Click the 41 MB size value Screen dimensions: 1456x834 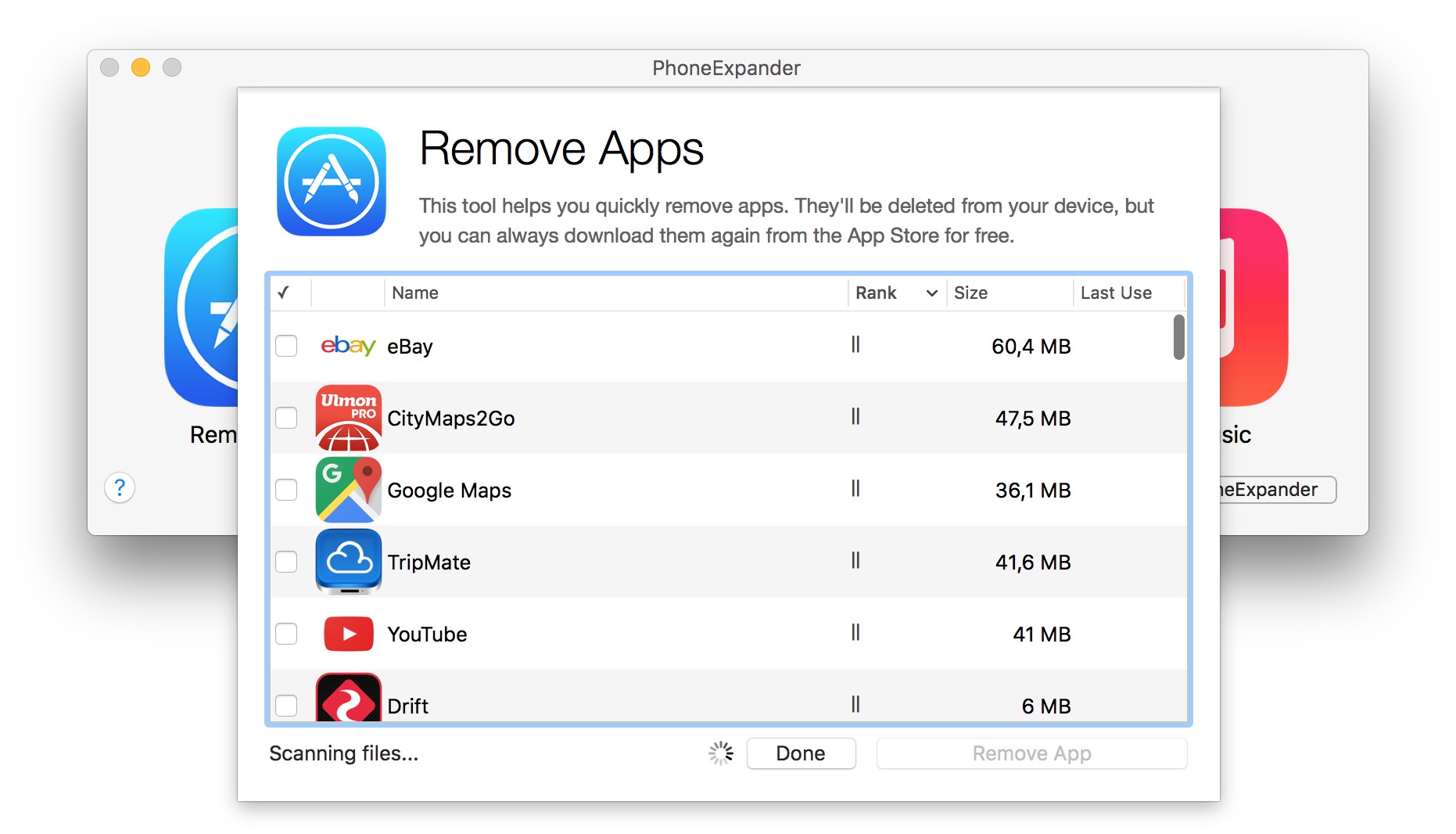pos(1042,634)
